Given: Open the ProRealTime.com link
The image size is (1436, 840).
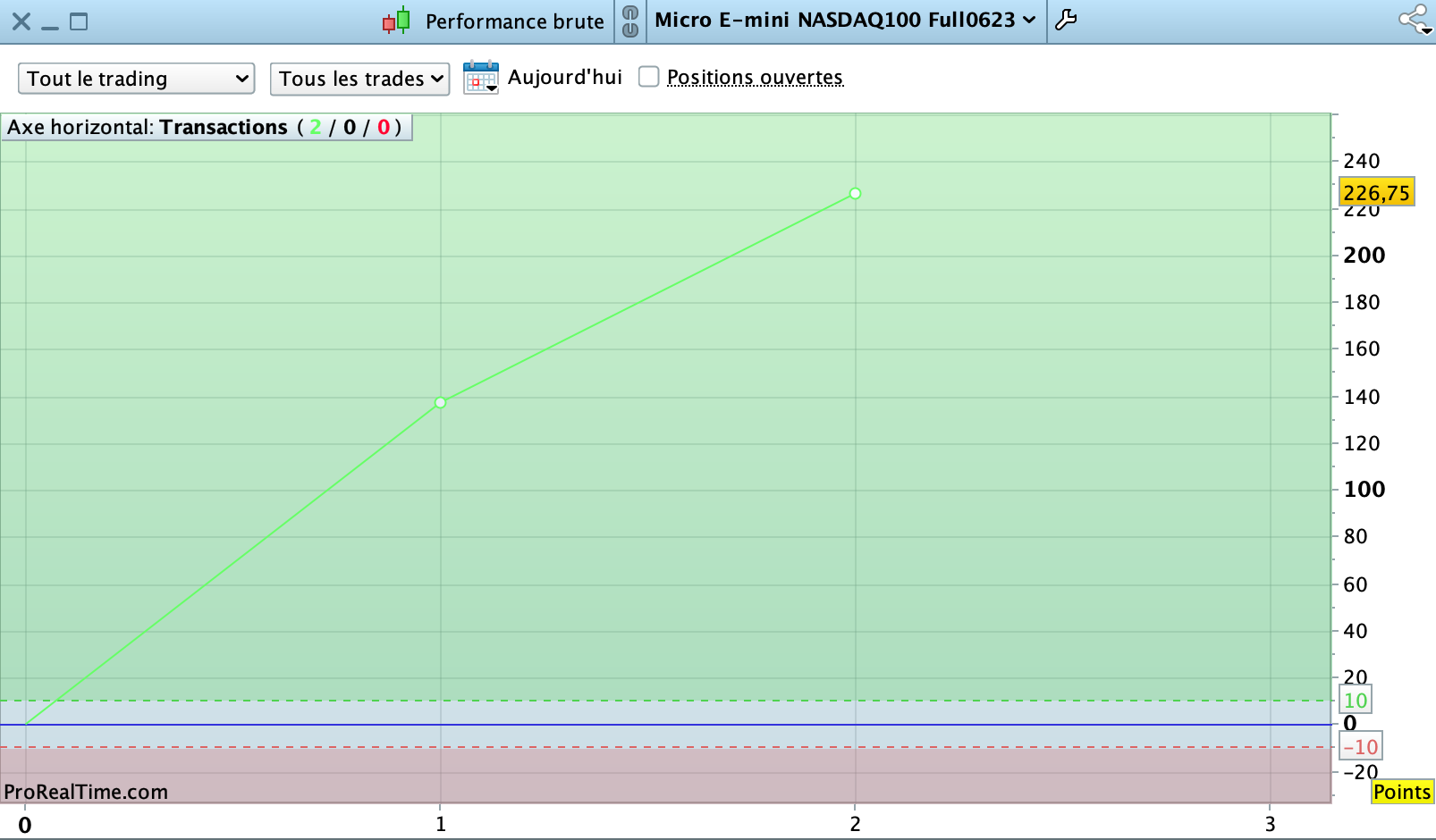Looking at the screenshot, I should 86,792.
